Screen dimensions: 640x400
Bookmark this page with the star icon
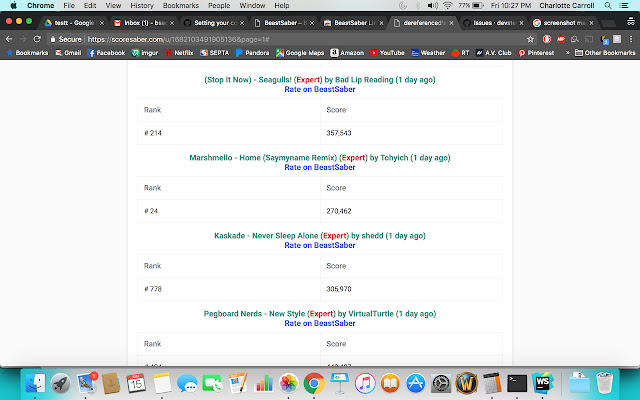(530, 39)
